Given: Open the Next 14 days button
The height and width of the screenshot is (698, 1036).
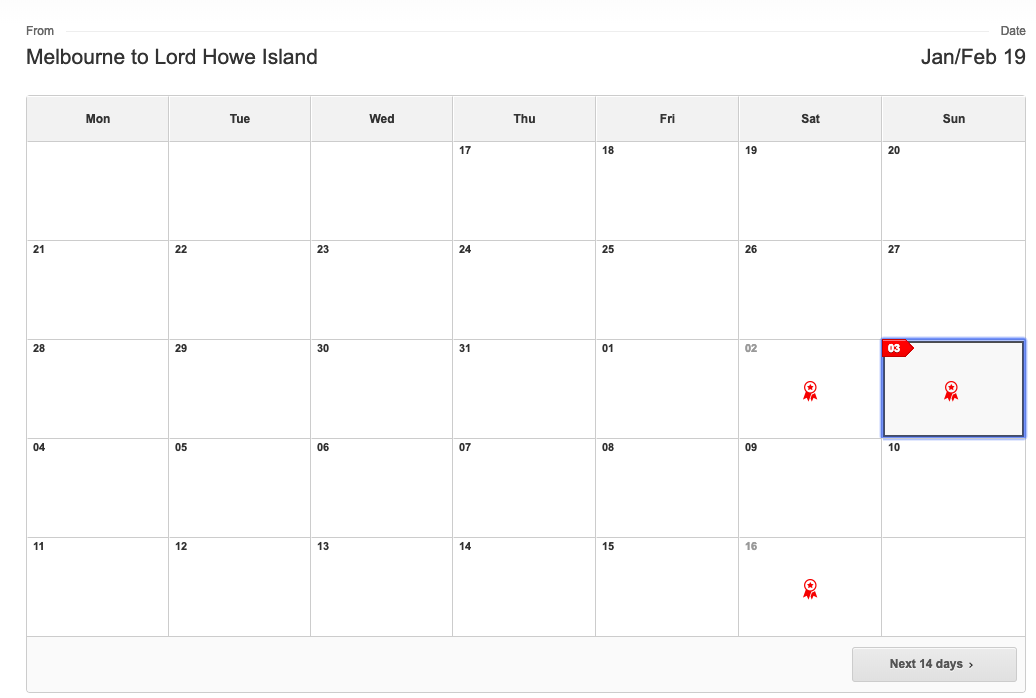Looking at the screenshot, I should [x=934, y=664].
